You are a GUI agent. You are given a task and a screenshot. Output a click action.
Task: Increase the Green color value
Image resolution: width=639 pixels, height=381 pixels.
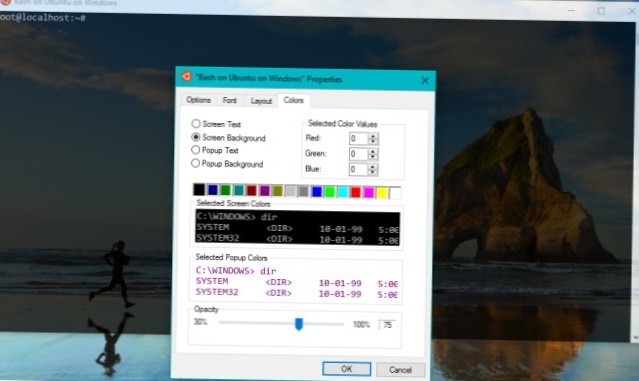coord(373,151)
